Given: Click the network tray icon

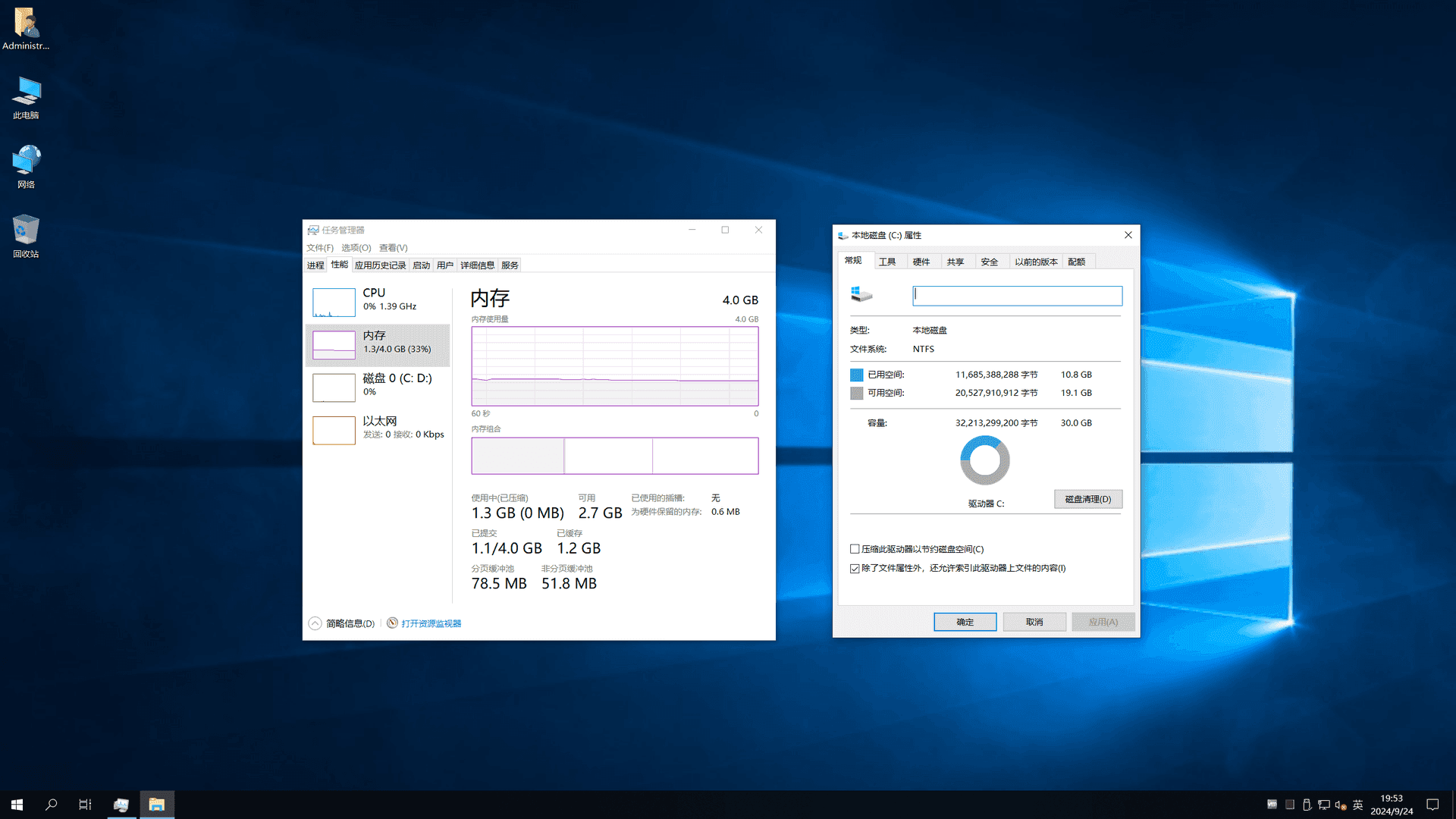Looking at the screenshot, I should (x=1323, y=805).
